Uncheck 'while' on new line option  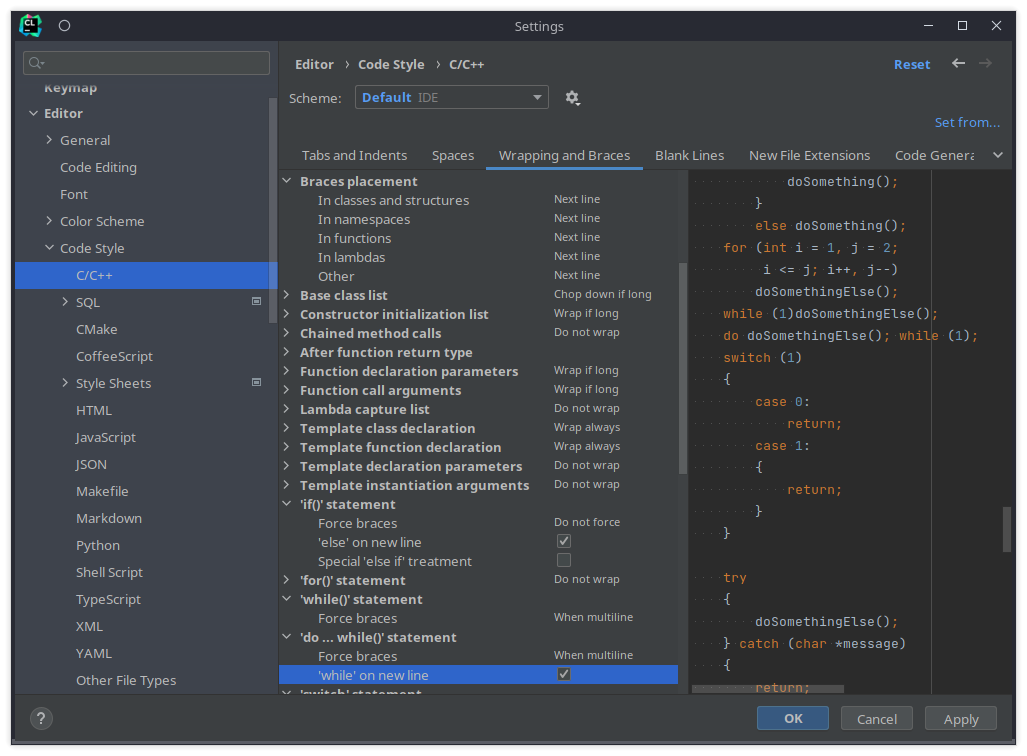point(563,674)
